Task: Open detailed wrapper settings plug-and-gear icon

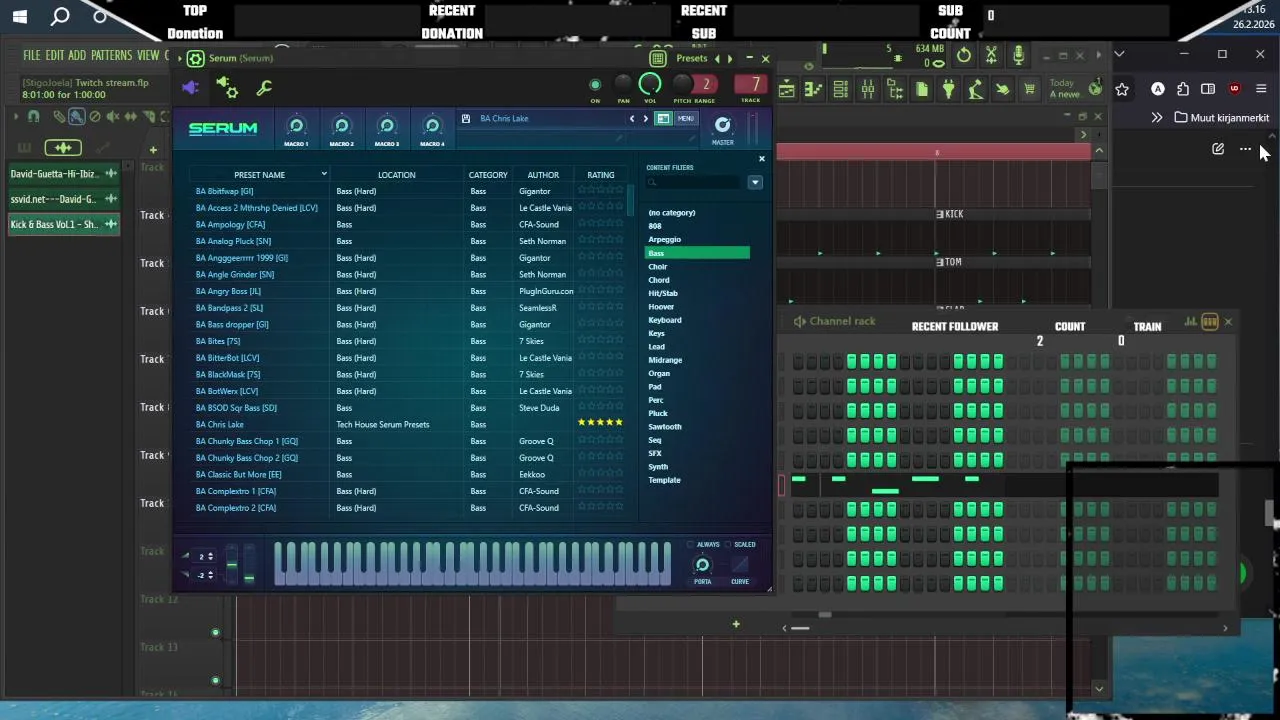Action: click(x=227, y=88)
